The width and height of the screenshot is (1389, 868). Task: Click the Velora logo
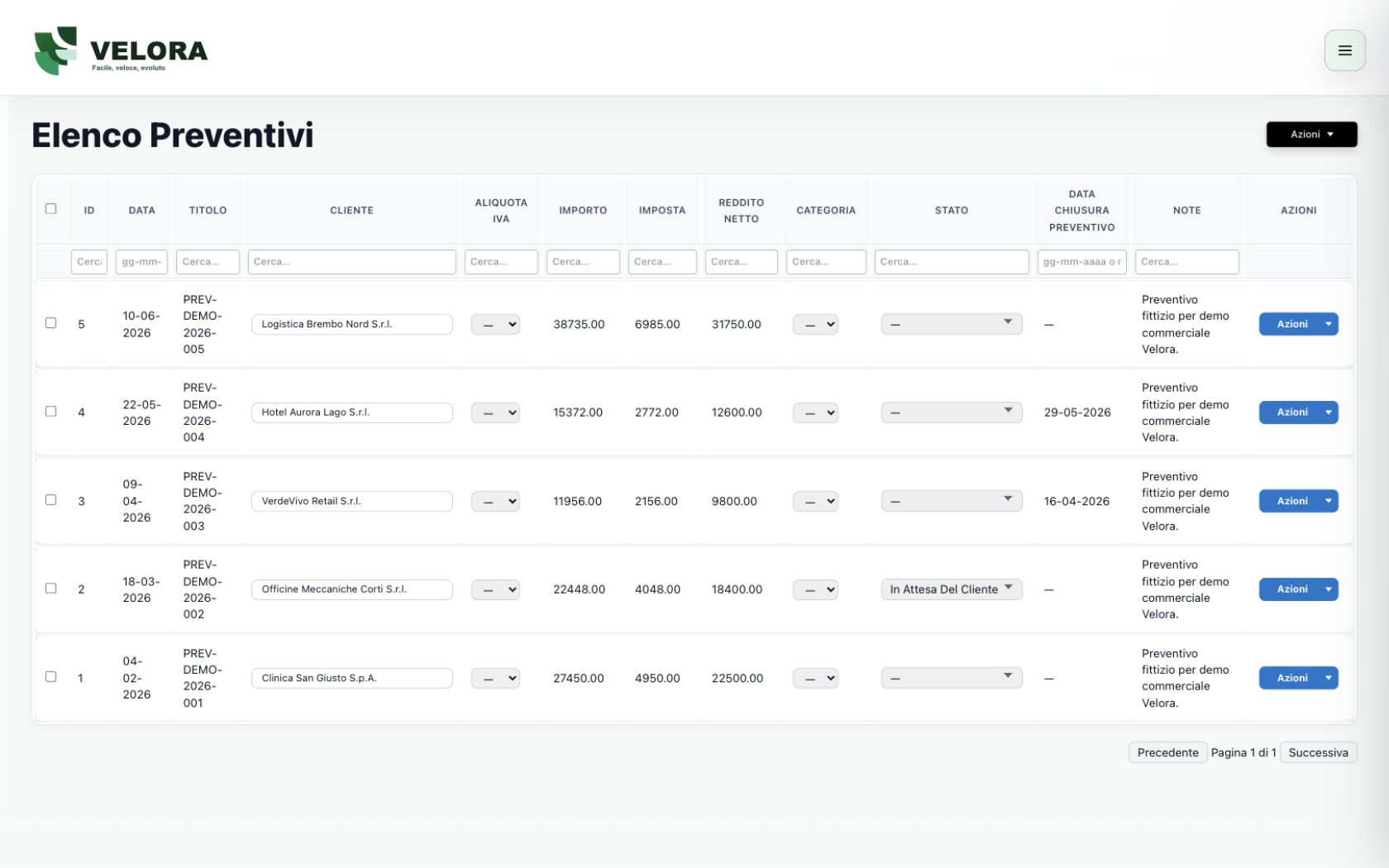pos(121,50)
